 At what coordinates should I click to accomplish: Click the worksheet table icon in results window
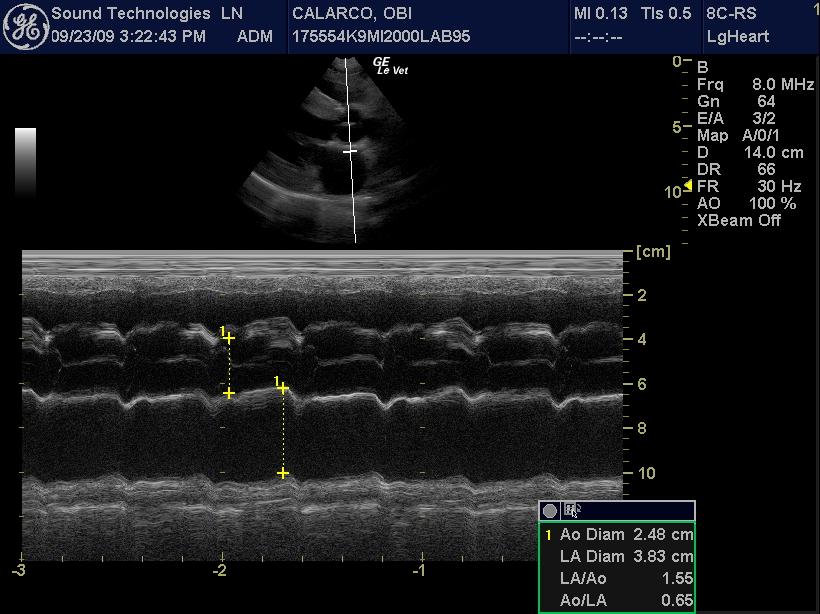coord(571,511)
